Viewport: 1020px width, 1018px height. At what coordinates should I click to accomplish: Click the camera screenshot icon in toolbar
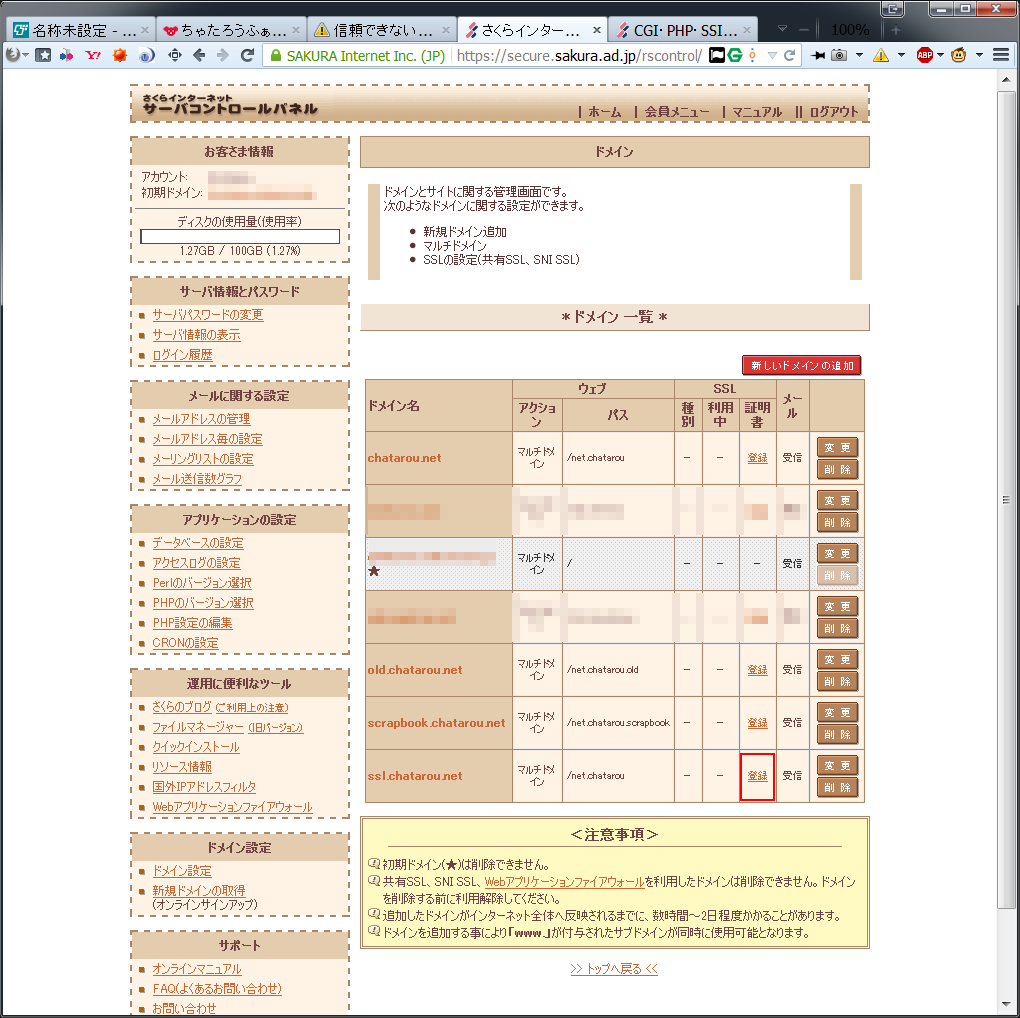pos(839,55)
